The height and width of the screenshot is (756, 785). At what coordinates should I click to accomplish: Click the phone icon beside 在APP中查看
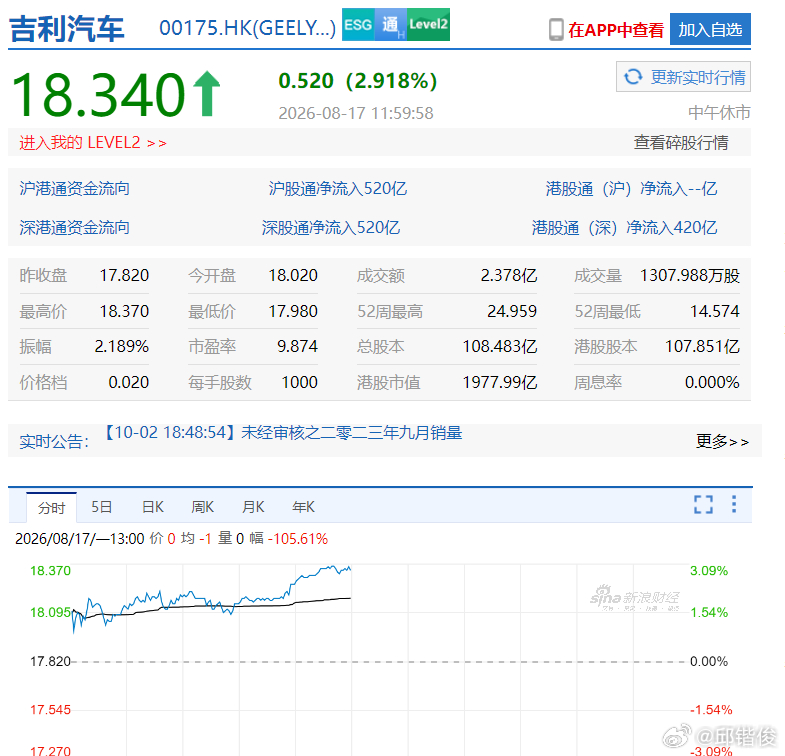point(556,30)
